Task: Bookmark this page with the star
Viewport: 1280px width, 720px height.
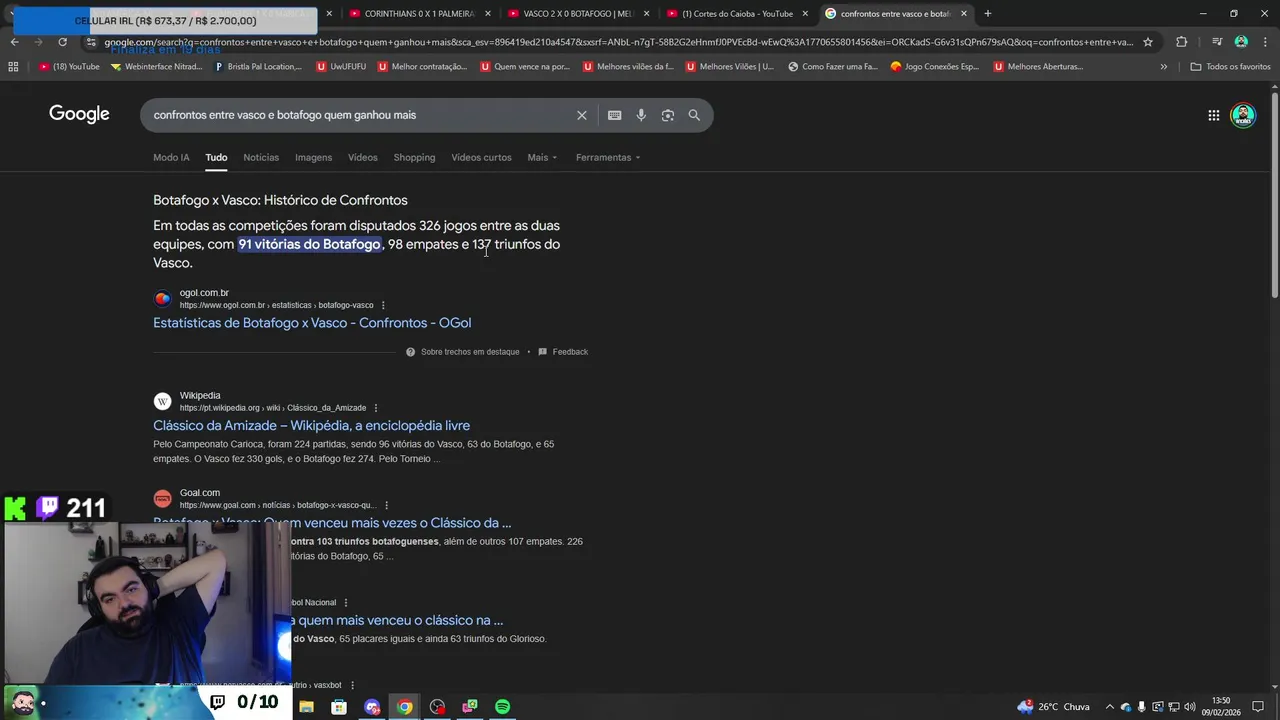Action: tap(1148, 42)
